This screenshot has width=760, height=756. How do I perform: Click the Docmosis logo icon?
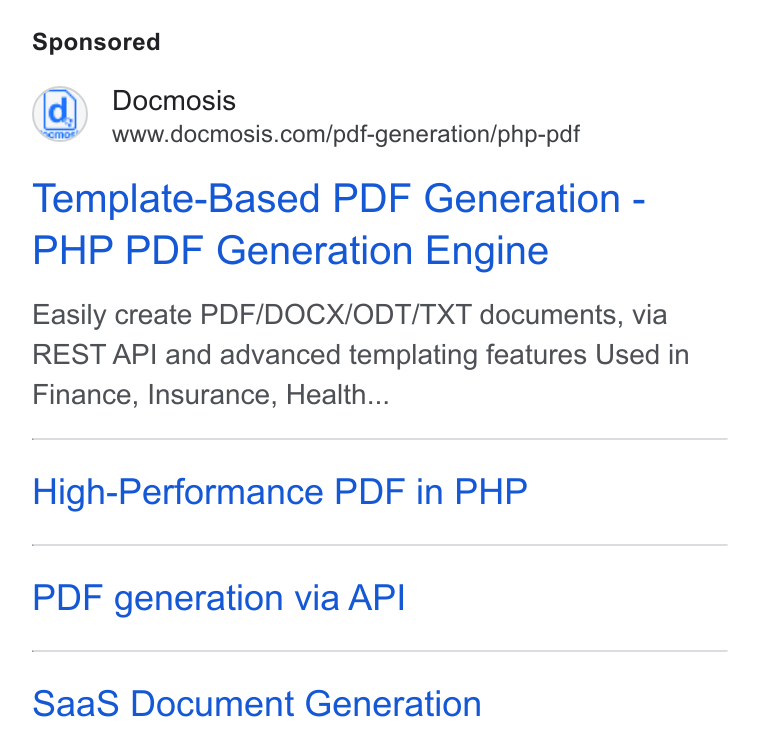[x=60, y=114]
